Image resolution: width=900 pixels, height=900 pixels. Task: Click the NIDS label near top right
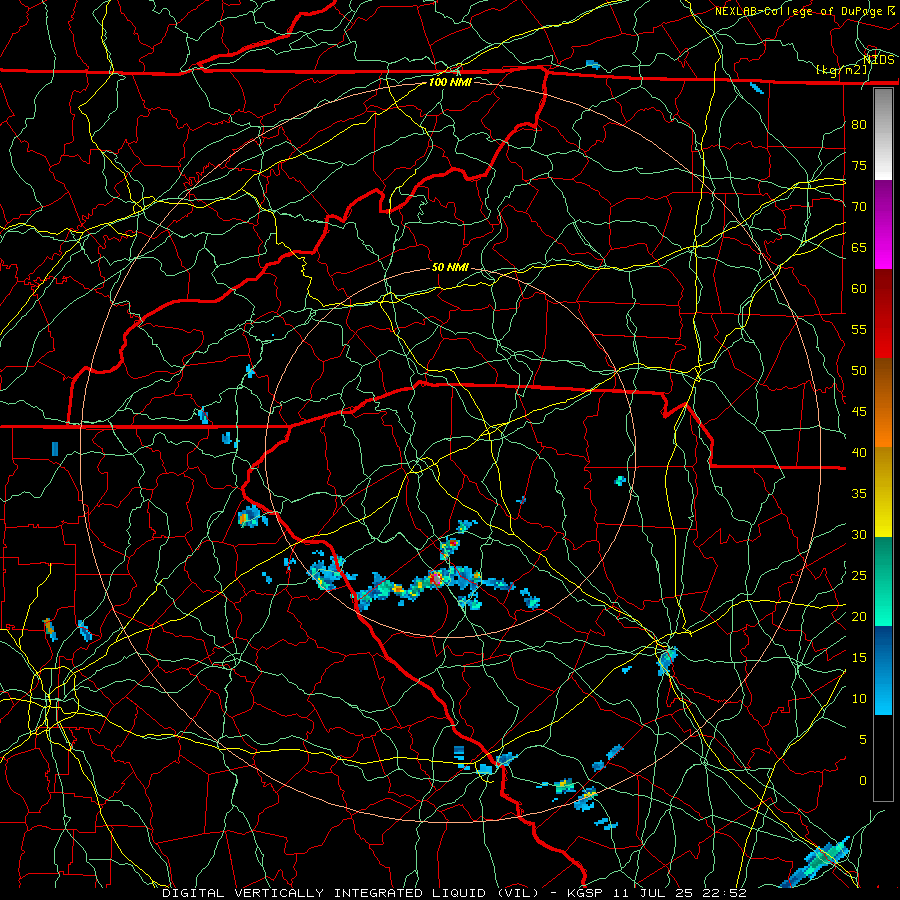pos(879,60)
